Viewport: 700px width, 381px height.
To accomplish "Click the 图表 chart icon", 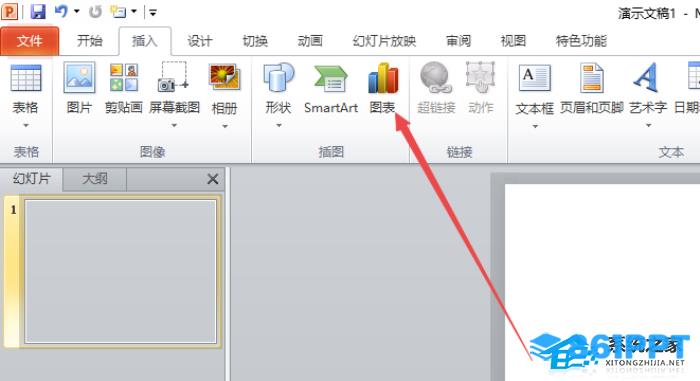I will [383, 79].
